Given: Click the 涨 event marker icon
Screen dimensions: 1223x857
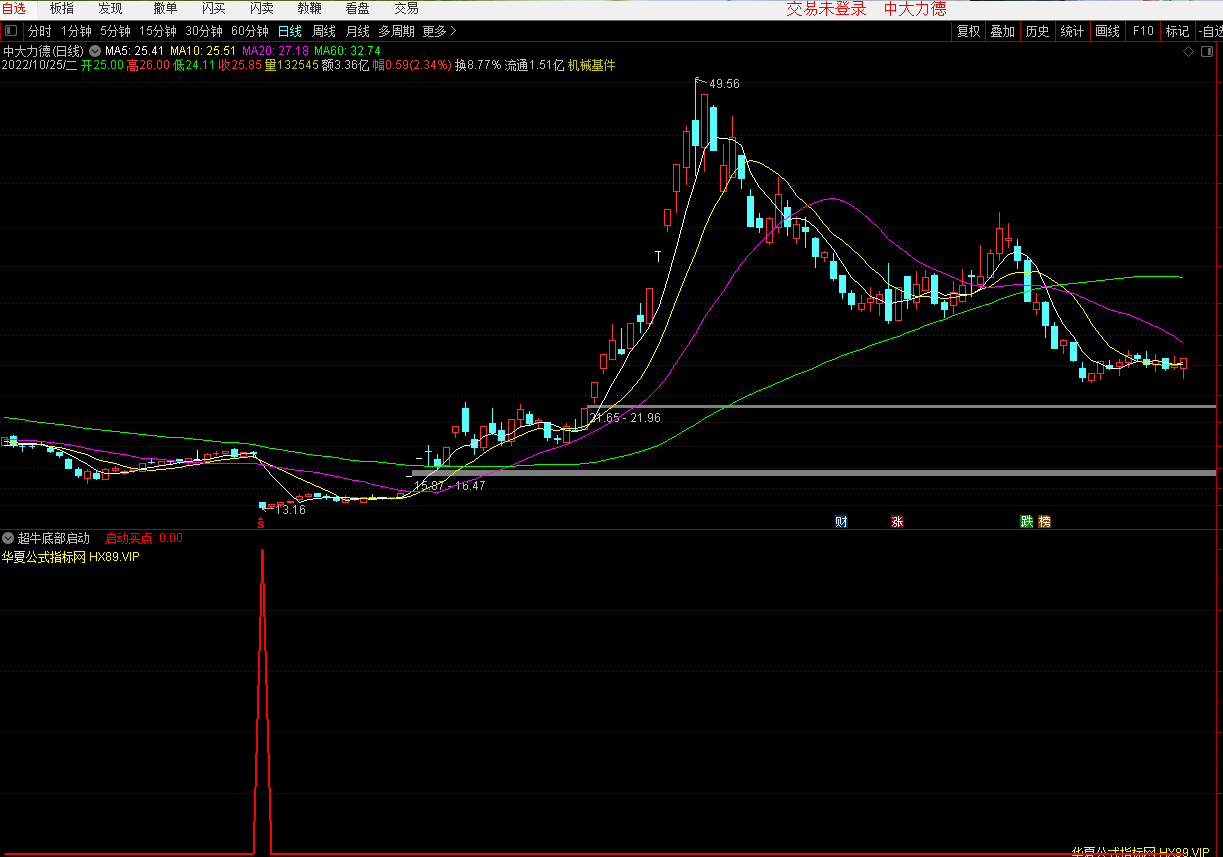Looking at the screenshot, I should coord(897,521).
